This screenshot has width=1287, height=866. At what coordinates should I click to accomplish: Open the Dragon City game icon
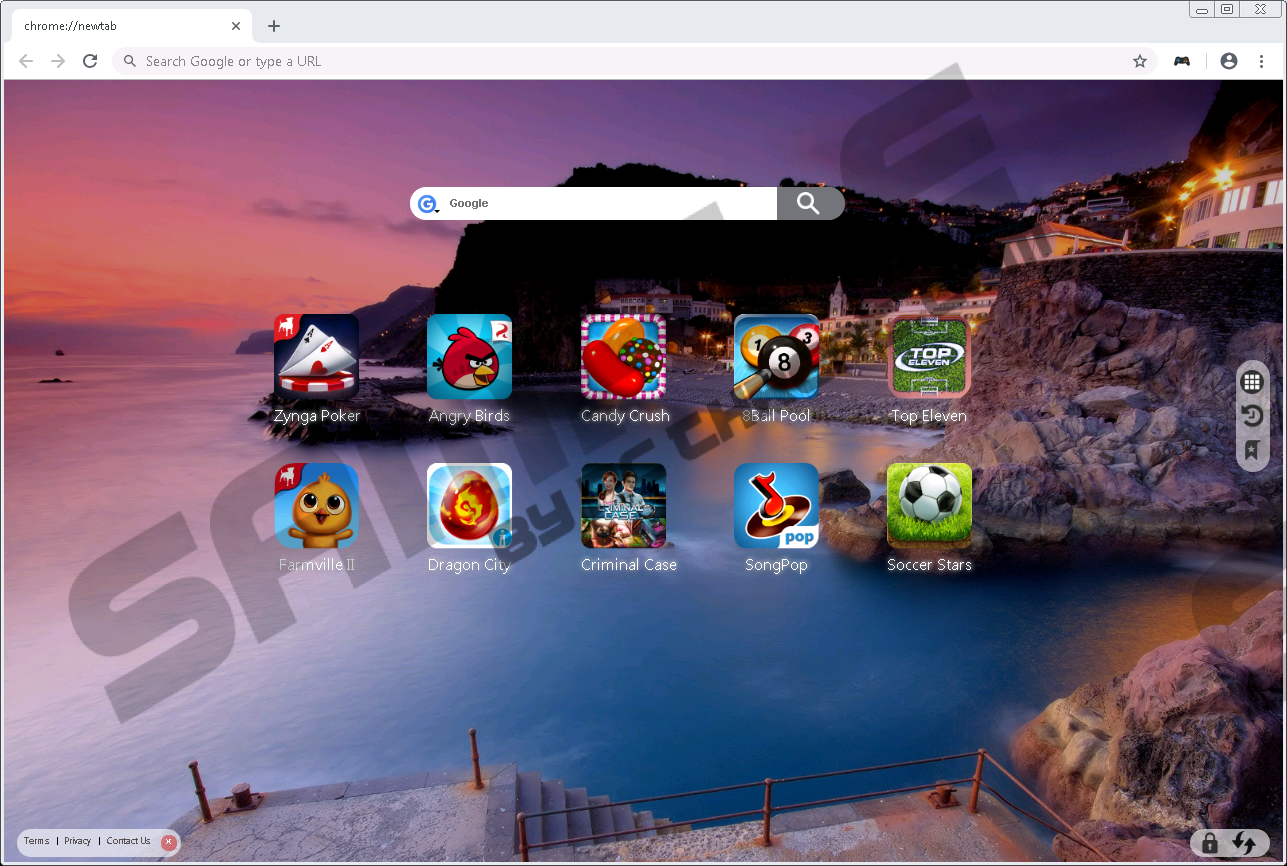469,506
